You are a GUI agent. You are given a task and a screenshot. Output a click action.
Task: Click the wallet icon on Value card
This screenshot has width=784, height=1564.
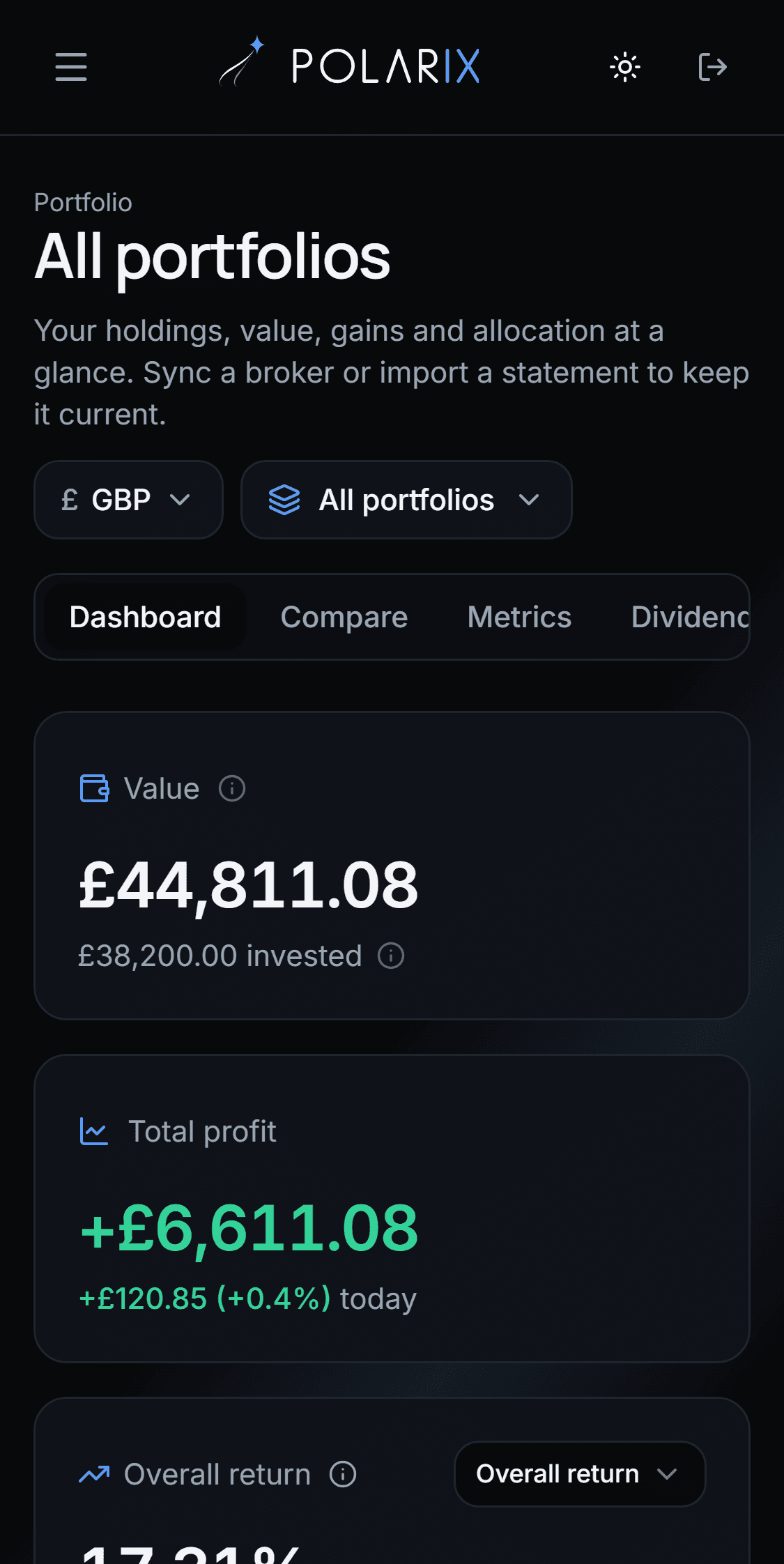pos(95,789)
